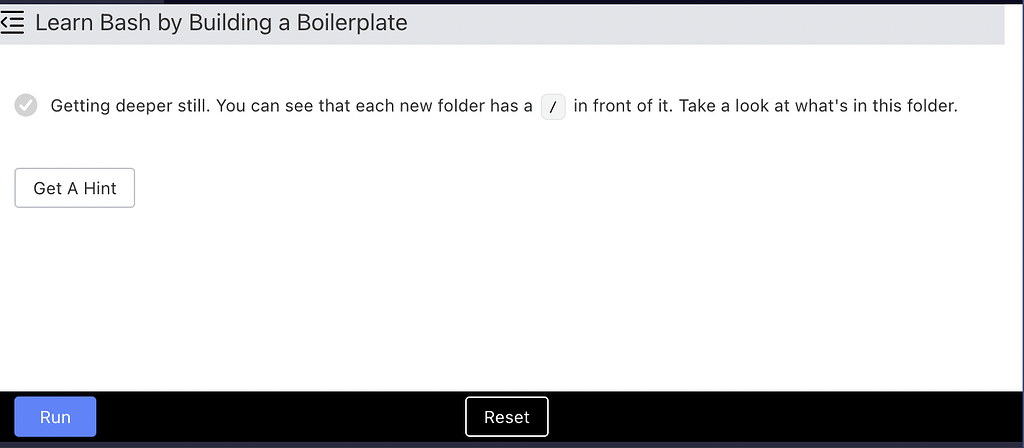
Task: Click the phrase in front of it
Action: pos(623,106)
